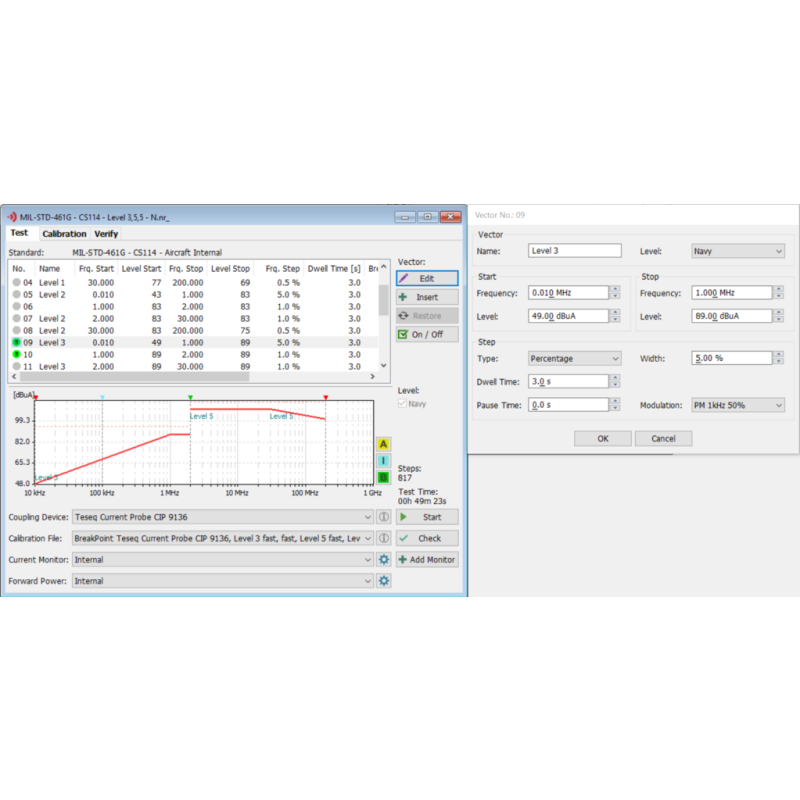
Task: Click the Check calibration icon
Action: (405, 538)
